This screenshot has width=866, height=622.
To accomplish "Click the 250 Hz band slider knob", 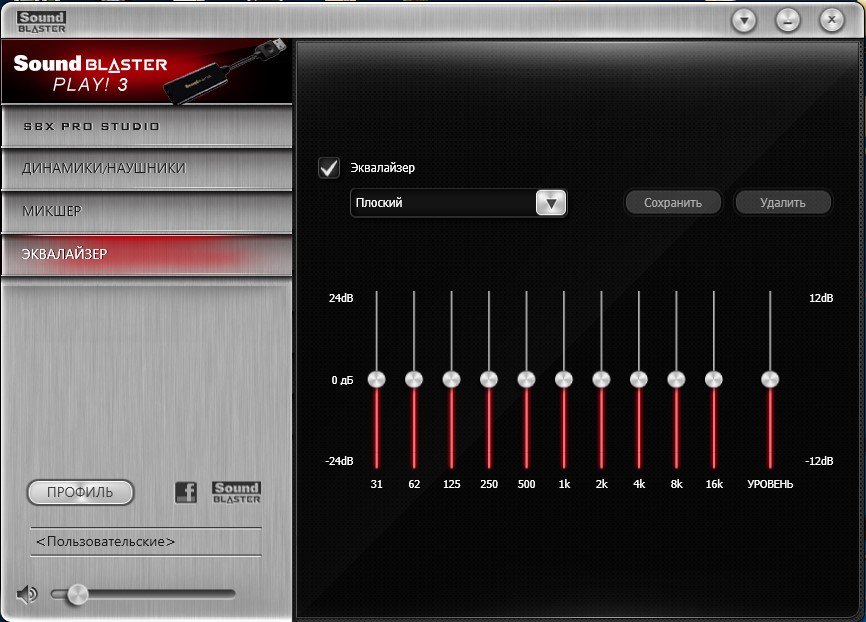I will tap(489, 379).
